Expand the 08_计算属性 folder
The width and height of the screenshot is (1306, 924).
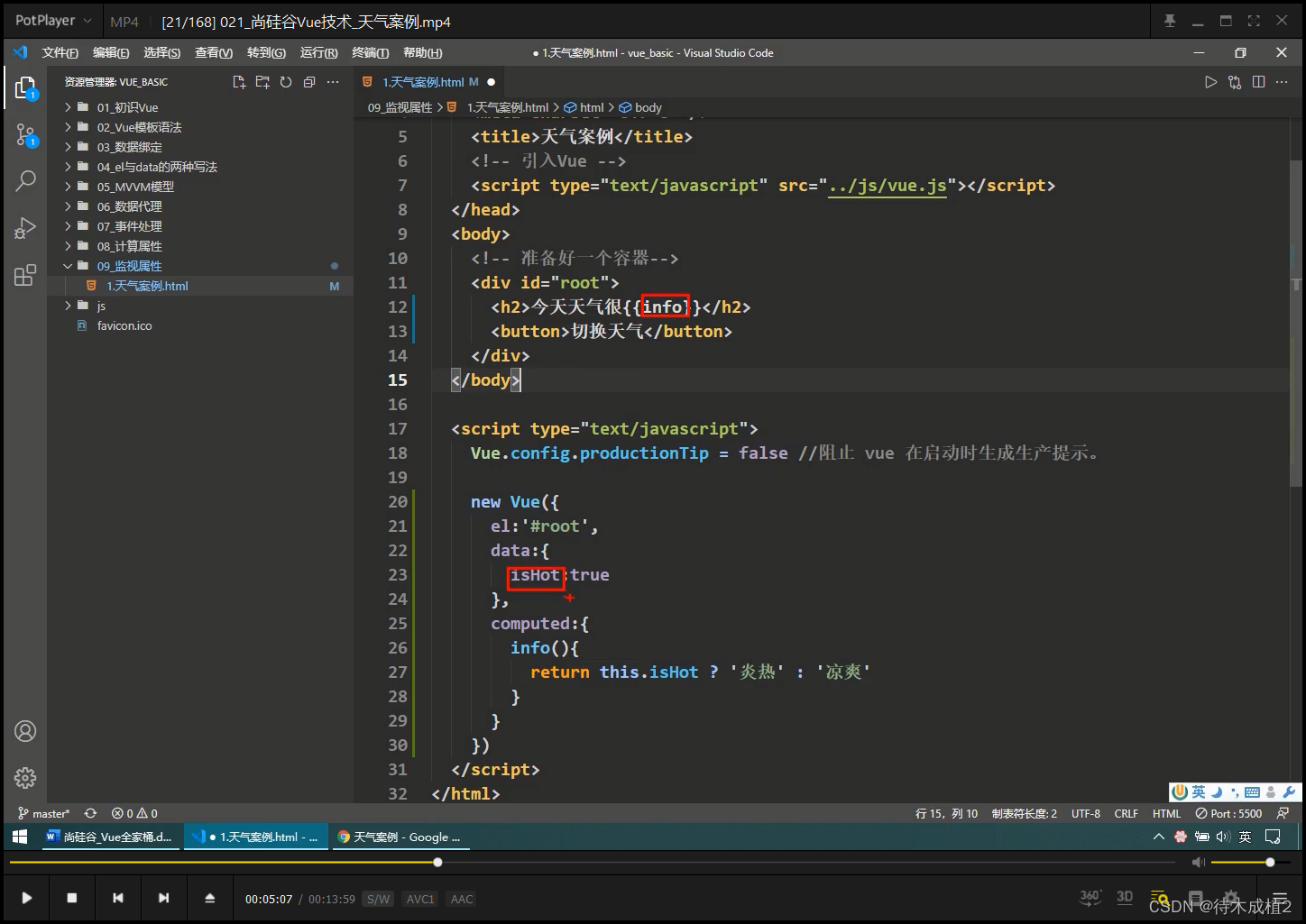pyautogui.click(x=130, y=246)
